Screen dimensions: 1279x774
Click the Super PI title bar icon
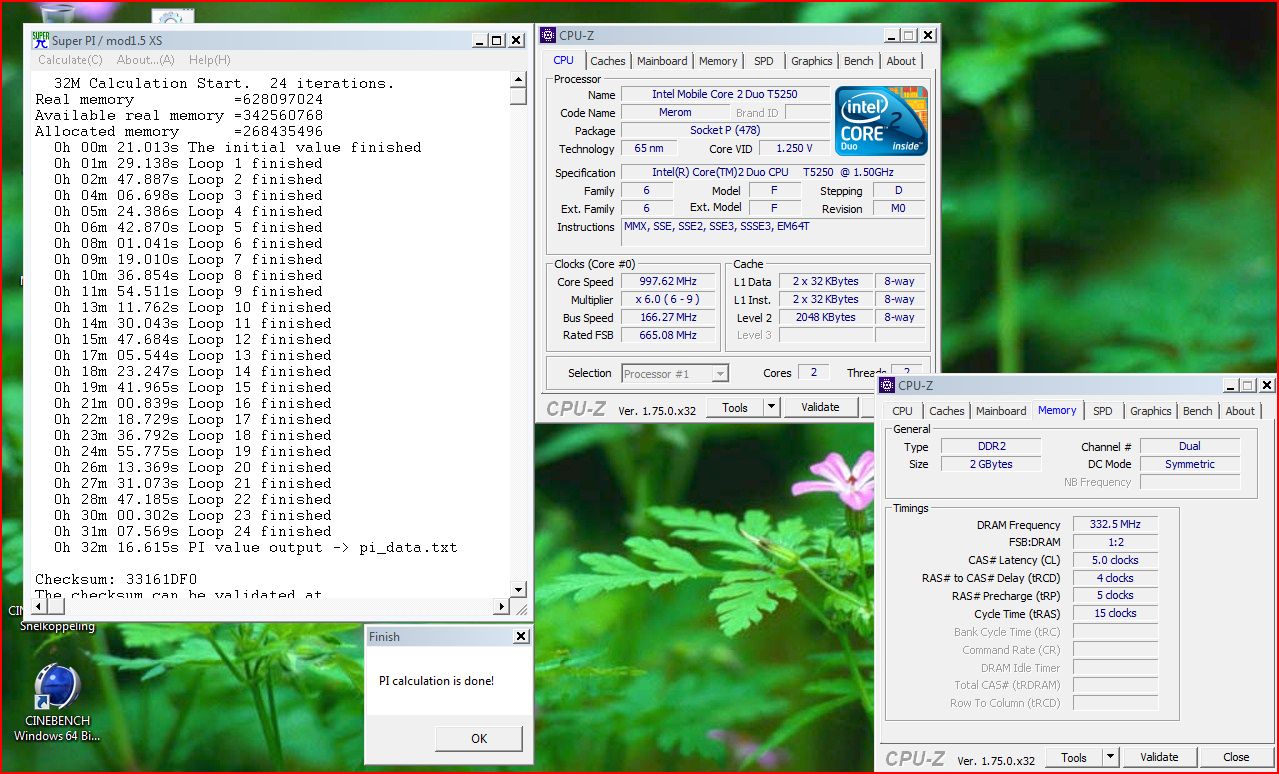coord(40,40)
